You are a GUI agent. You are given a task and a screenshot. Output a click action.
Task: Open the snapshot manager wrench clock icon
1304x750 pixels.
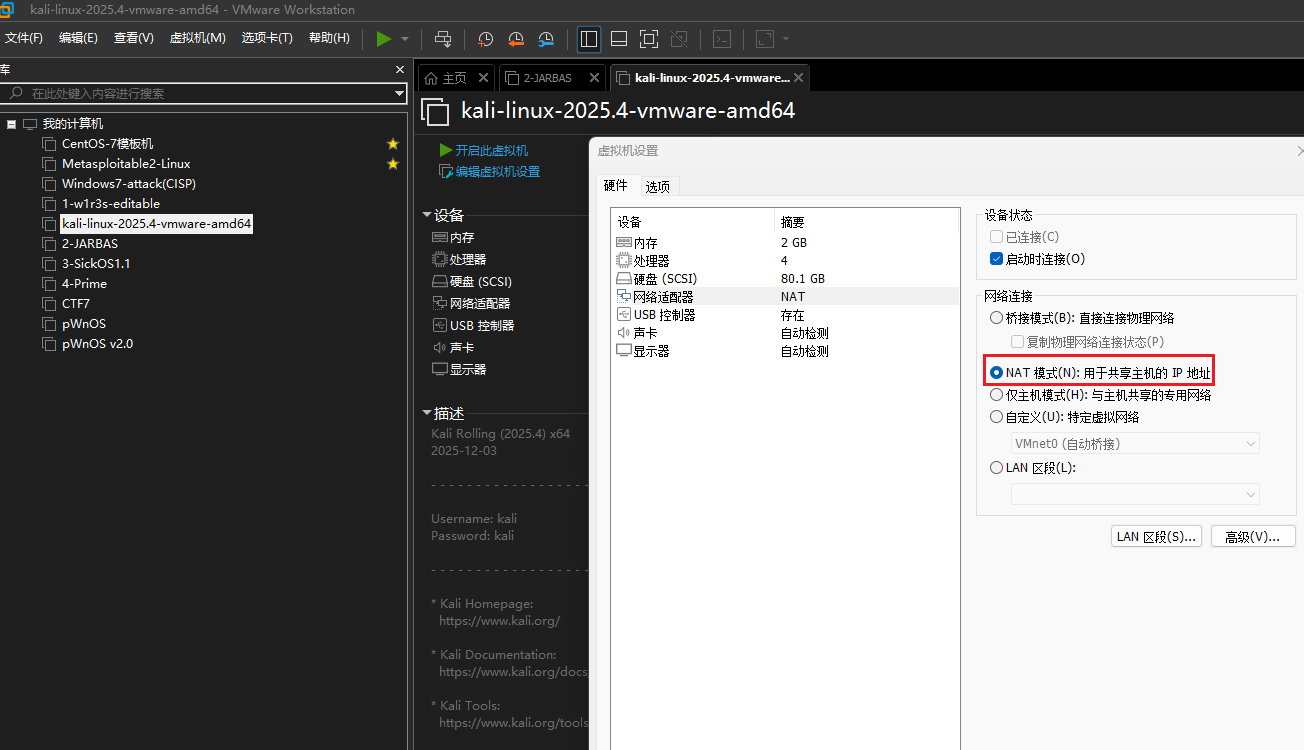[546, 39]
